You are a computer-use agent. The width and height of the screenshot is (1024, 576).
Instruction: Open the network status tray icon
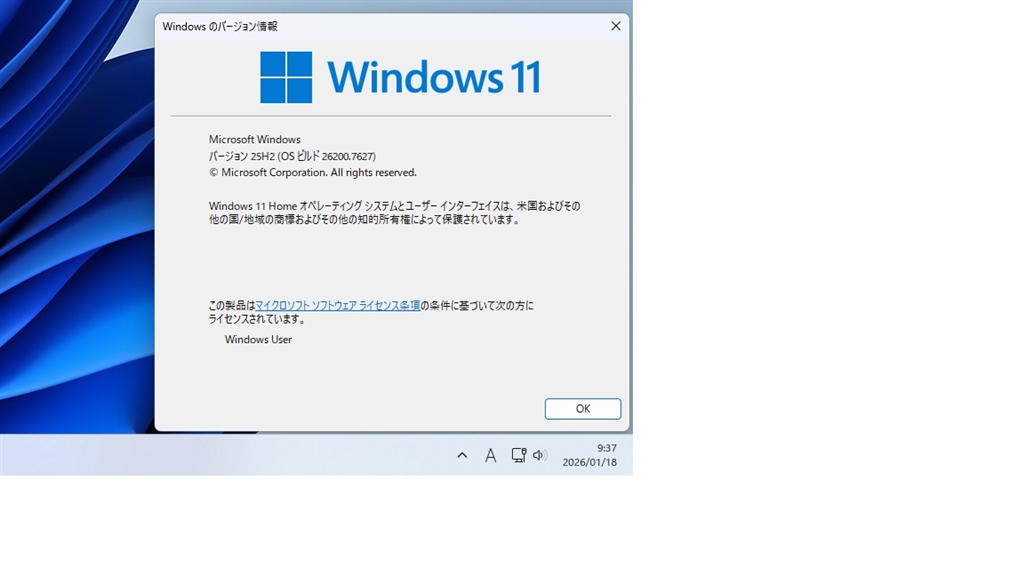(519, 455)
